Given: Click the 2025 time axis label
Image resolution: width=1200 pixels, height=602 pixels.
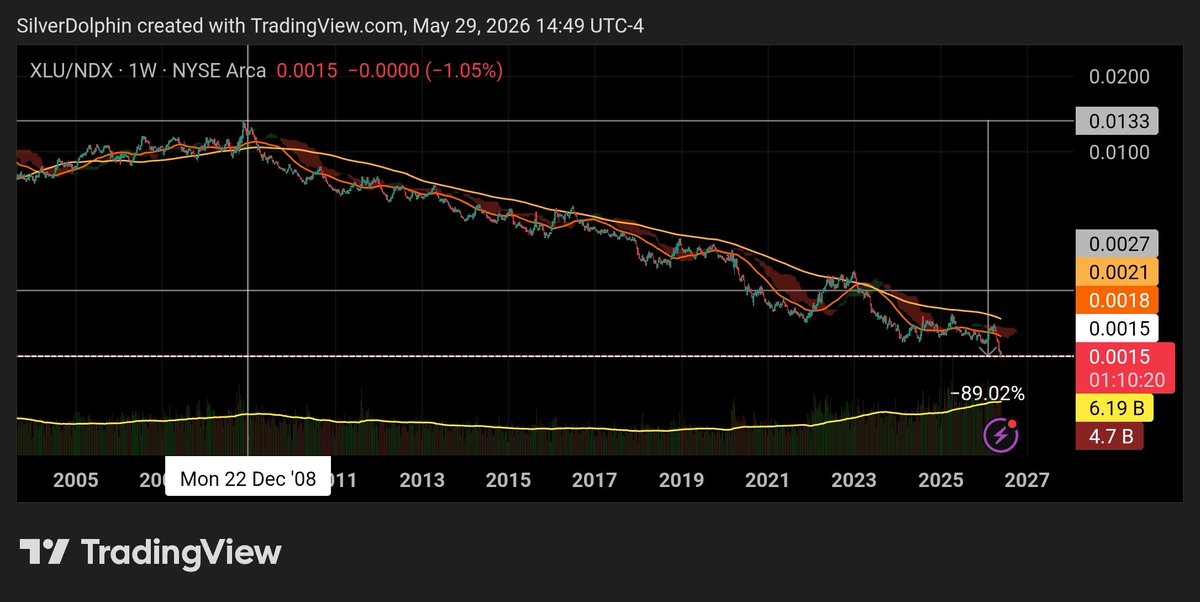Looking at the screenshot, I should 941,479.
